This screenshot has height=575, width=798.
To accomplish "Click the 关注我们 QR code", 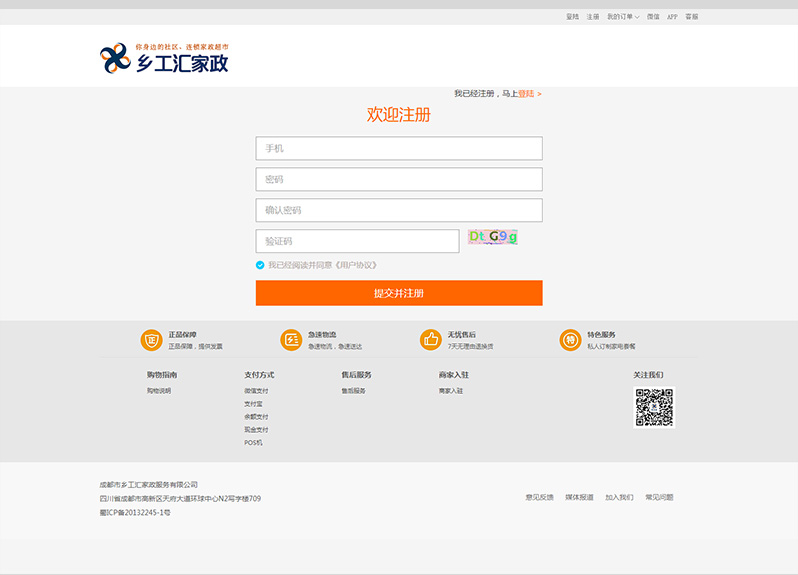I will pos(654,407).
